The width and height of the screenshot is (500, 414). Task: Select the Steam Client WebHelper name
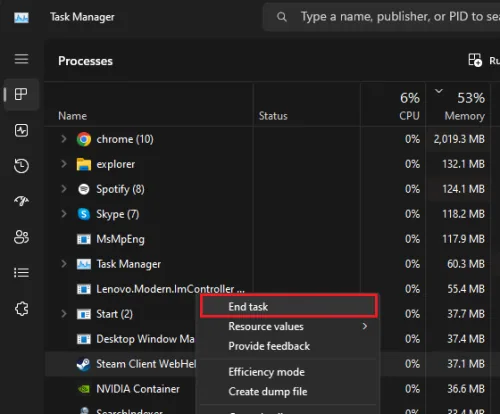tap(146, 364)
